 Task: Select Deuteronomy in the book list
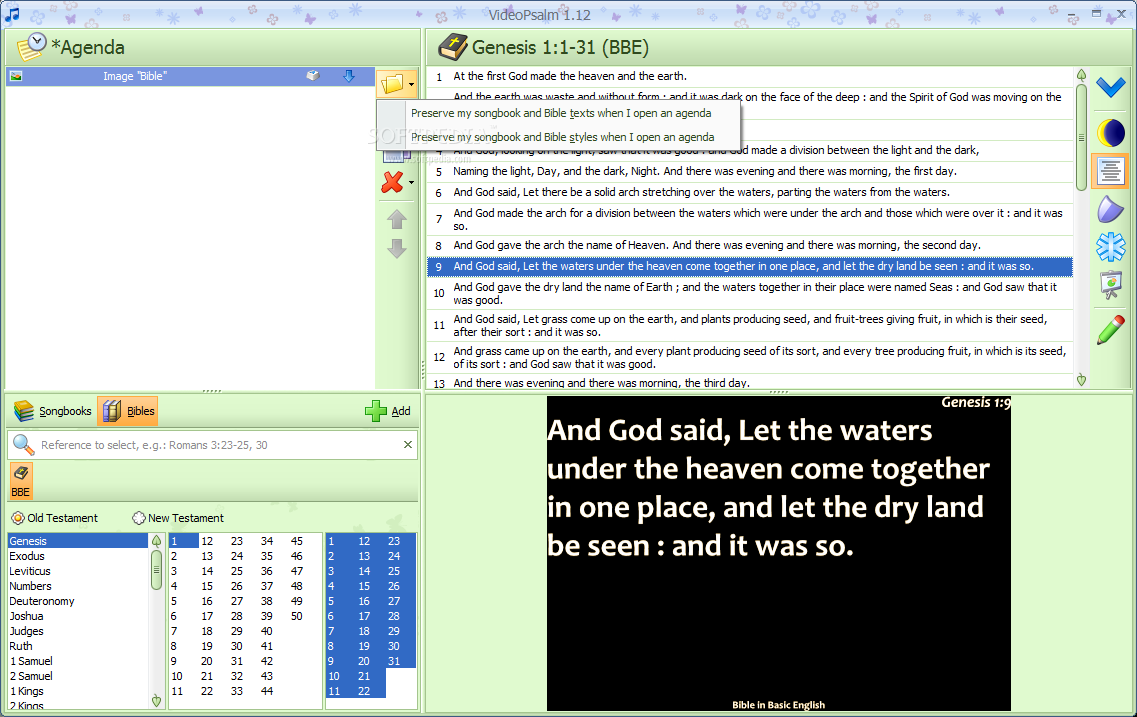pyautogui.click(x=78, y=601)
